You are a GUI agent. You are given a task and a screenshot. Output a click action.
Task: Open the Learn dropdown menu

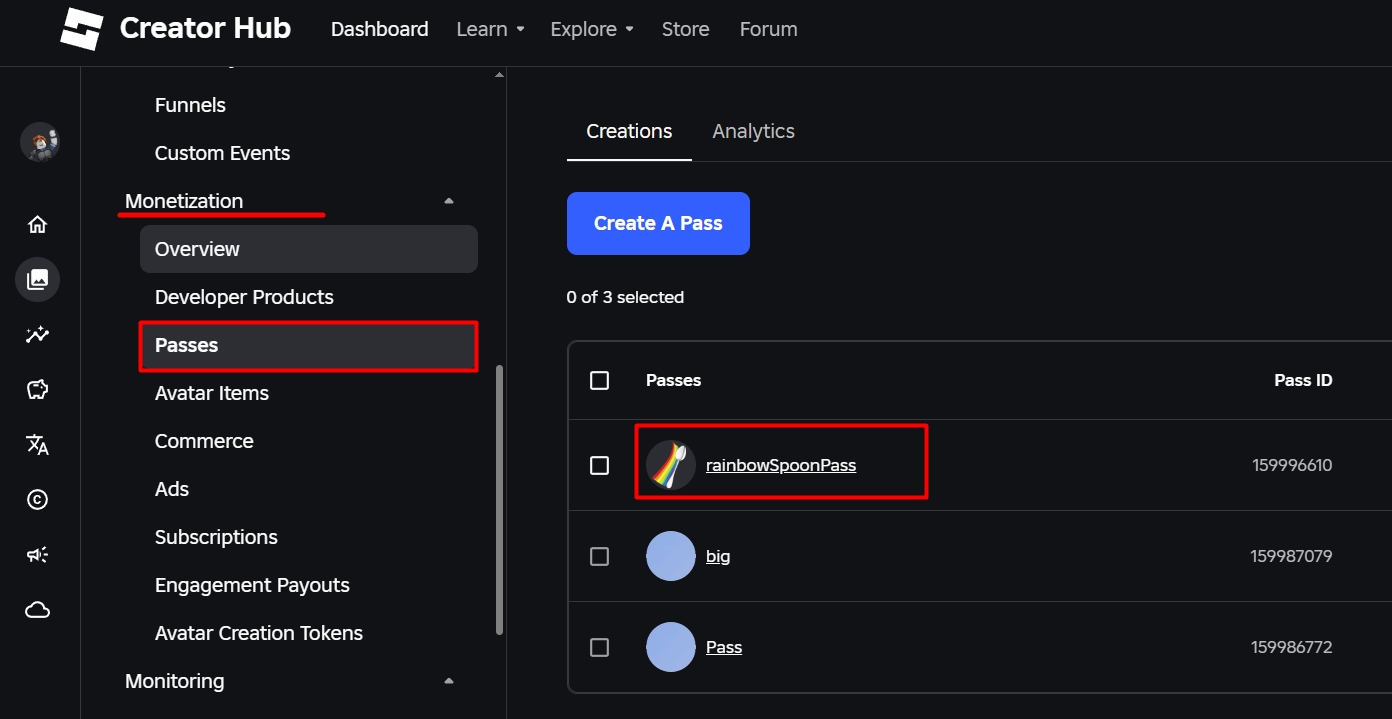pyautogui.click(x=490, y=29)
